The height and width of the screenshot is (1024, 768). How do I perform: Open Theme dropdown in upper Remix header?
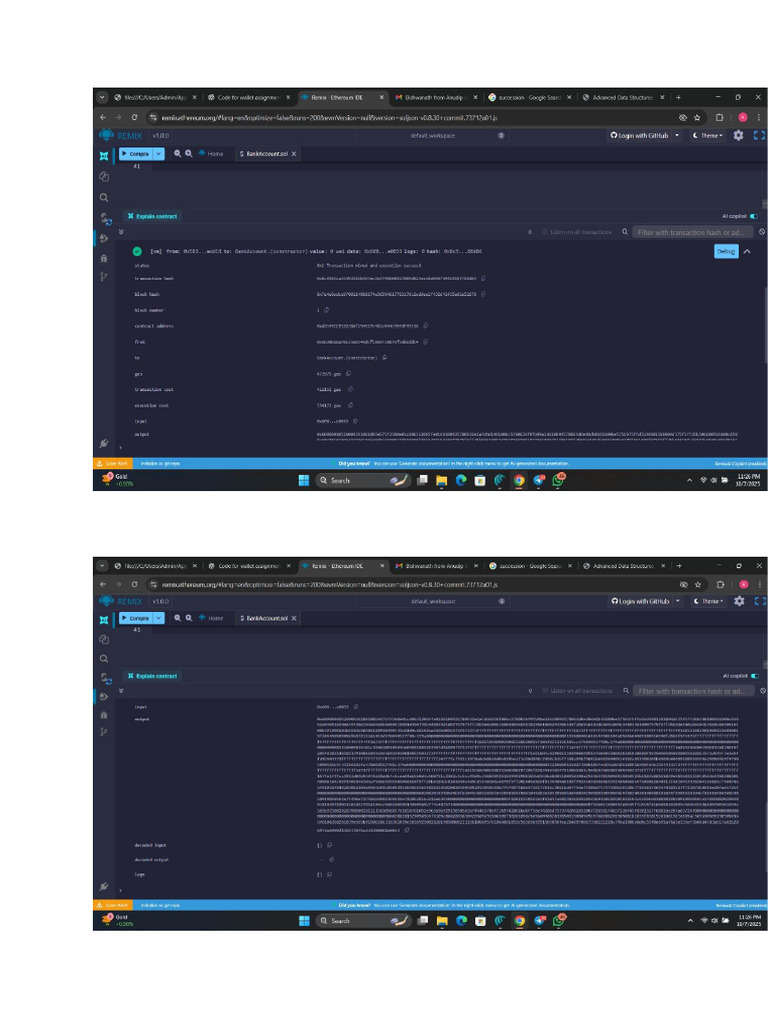(709, 135)
